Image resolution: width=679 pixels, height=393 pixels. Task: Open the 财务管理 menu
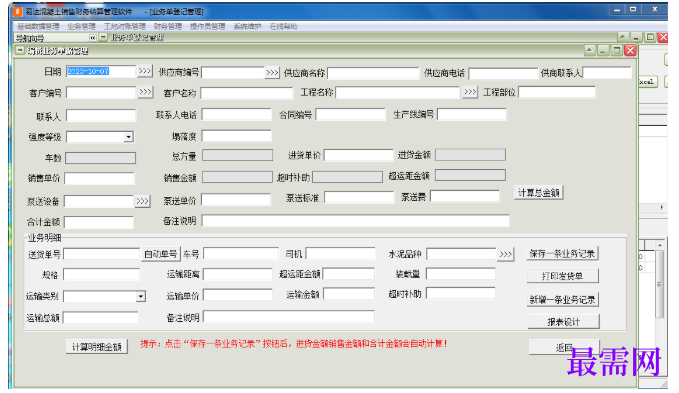pyautogui.click(x=168, y=26)
